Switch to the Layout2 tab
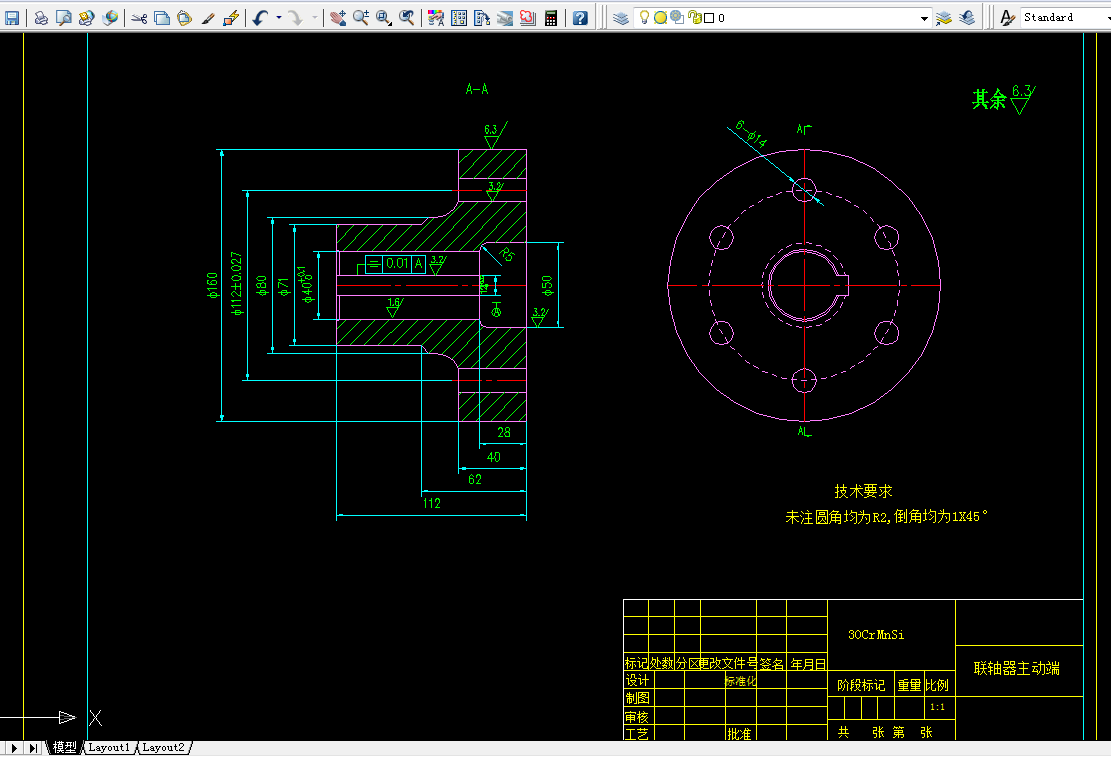This screenshot has height=758, width=1111. (163, 747)
